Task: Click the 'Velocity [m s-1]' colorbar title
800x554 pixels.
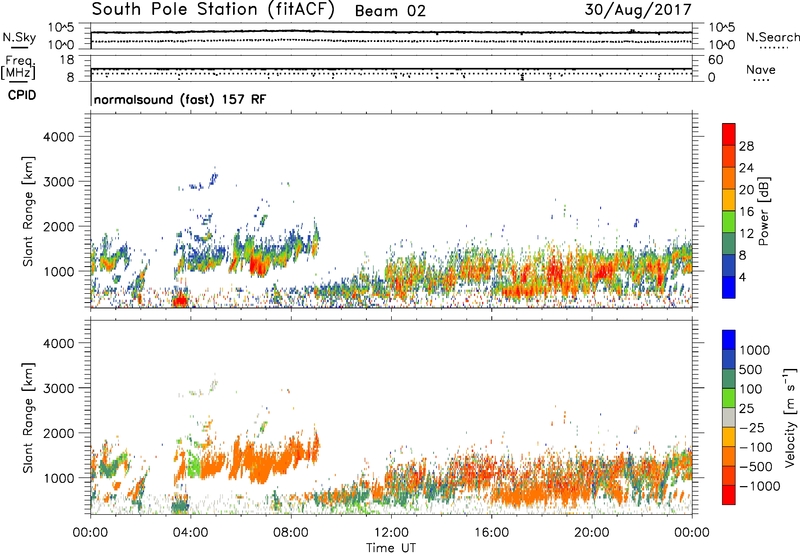Action: click(790, 417)
